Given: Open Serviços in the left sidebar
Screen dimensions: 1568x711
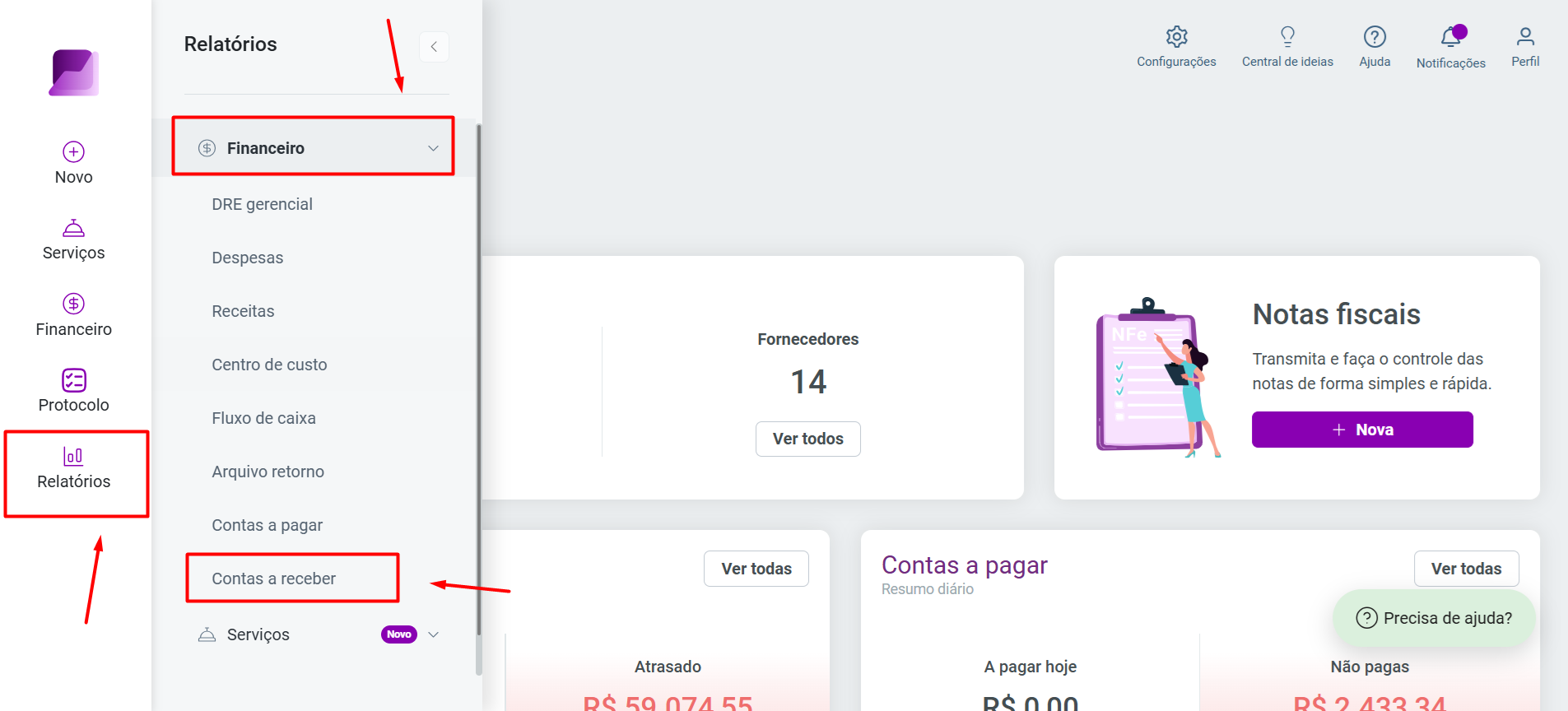Looking at the screenshot, I should (x=73, y=239).
